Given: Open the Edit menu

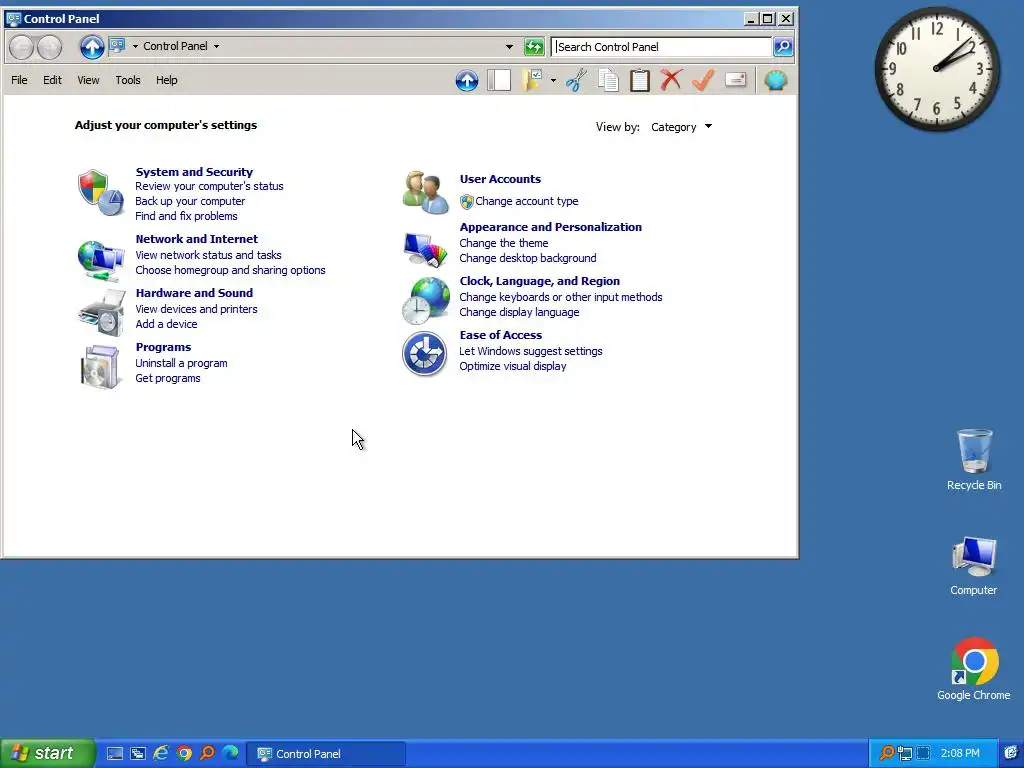Looking at the screenshot, I should 52,80.
